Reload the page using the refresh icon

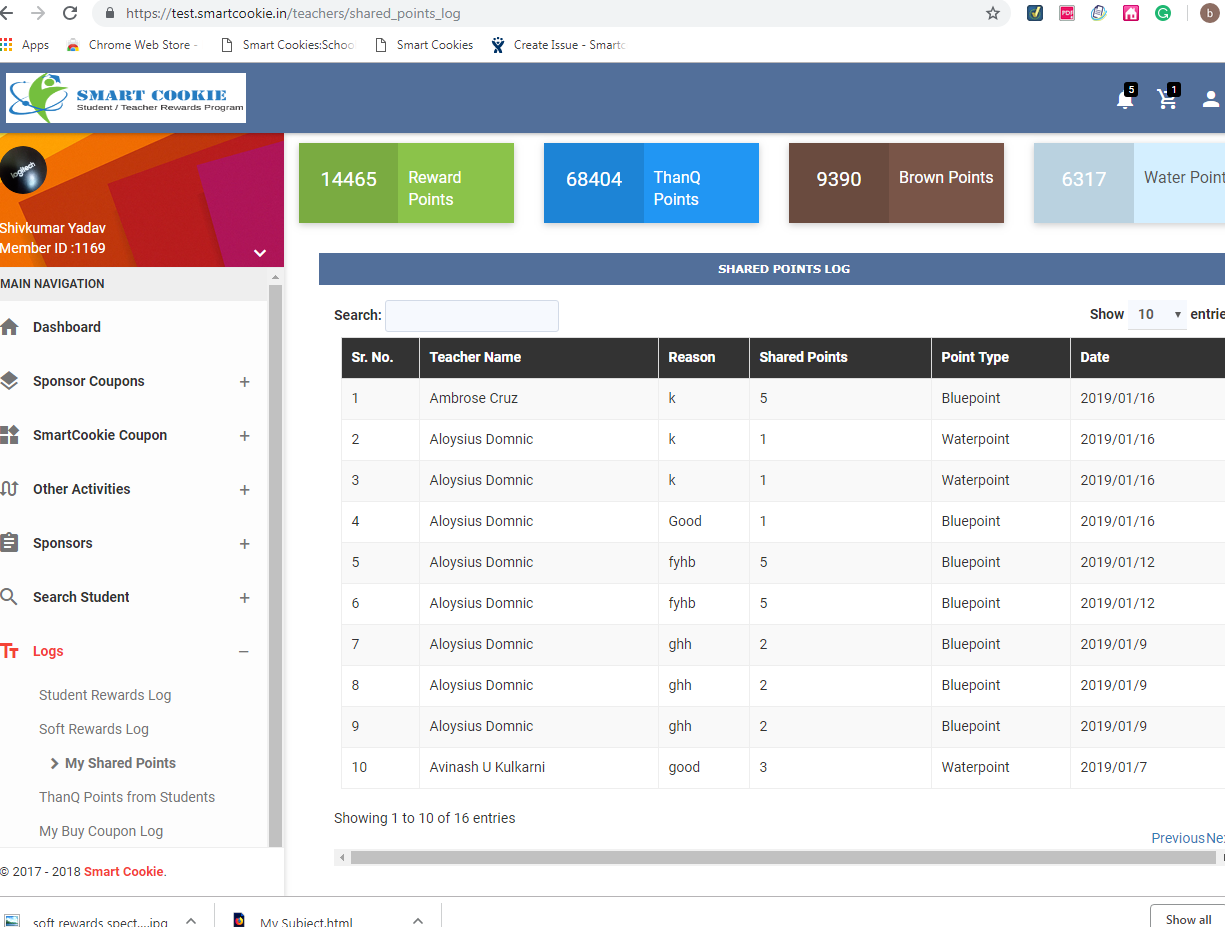click(x=70, y=14)
